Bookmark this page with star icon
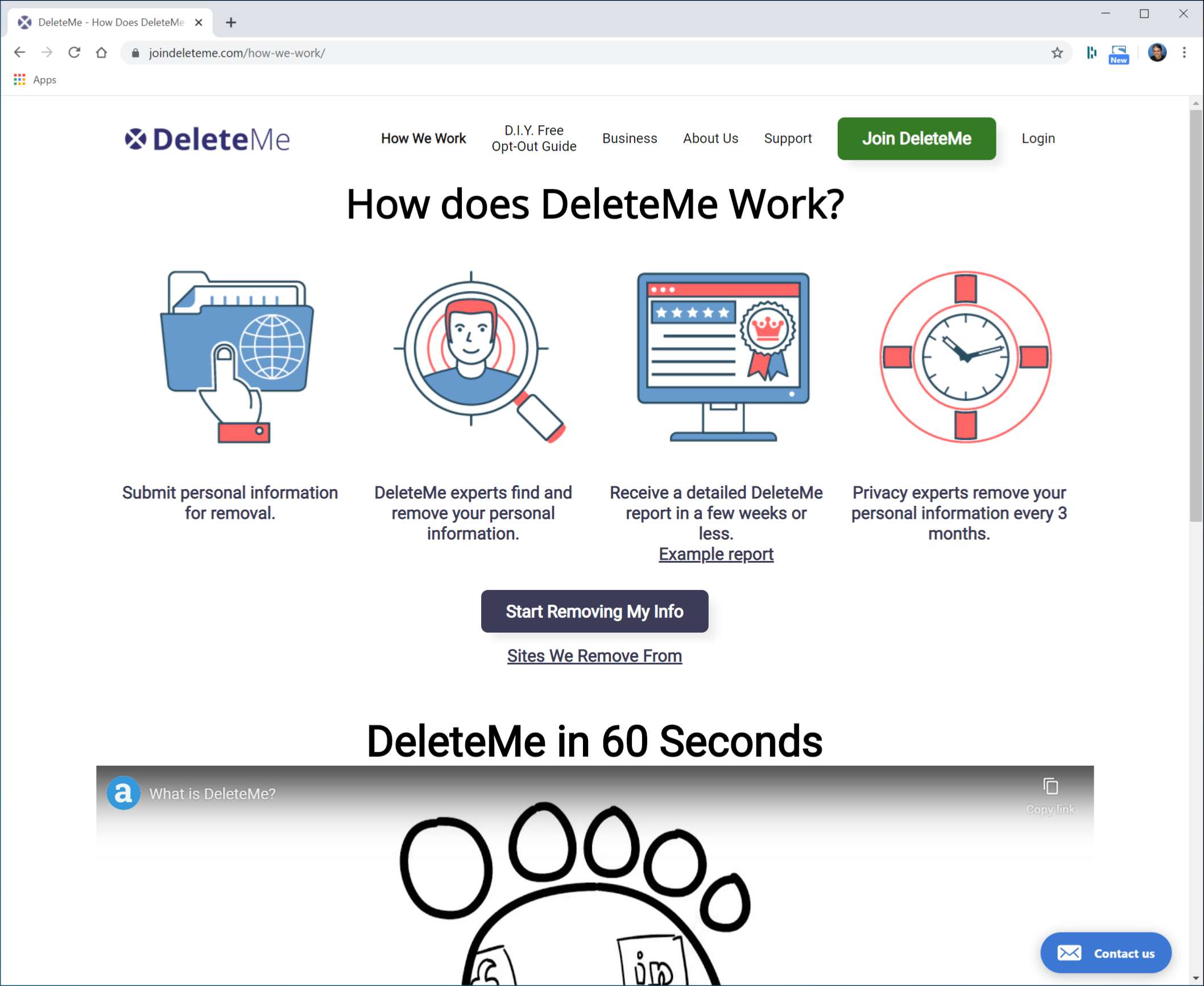The height and width of the screenshot is (986, 1204). coord(1057,53)
